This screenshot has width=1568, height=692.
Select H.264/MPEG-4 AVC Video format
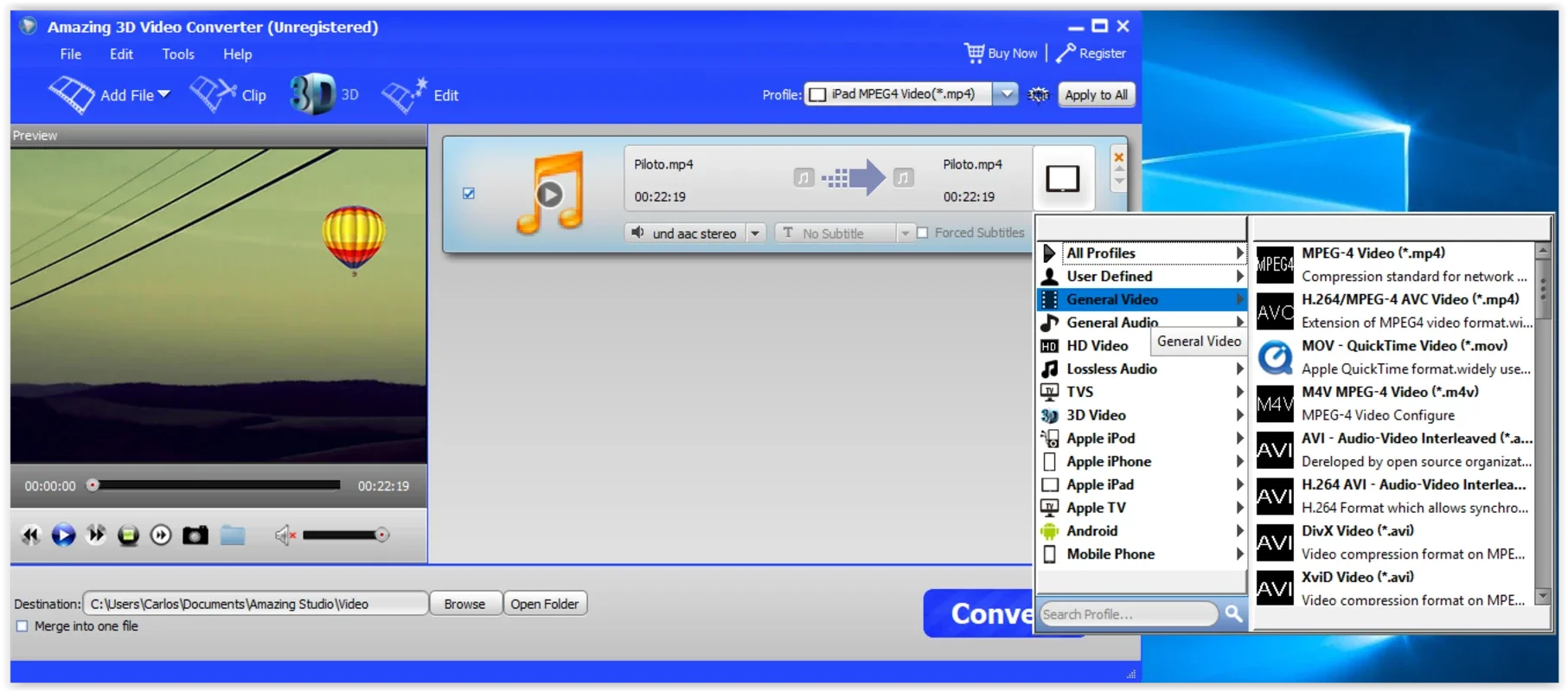[x=1394, y=311]
